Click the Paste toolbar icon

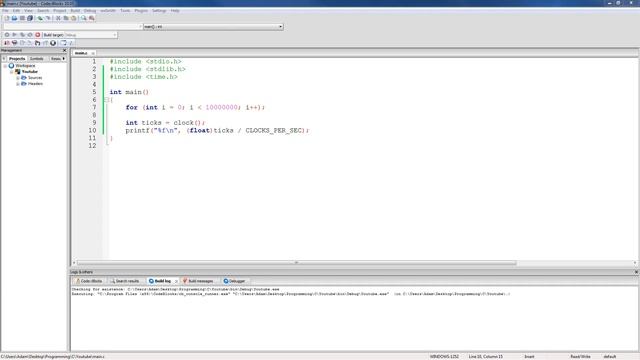point(73,18)
